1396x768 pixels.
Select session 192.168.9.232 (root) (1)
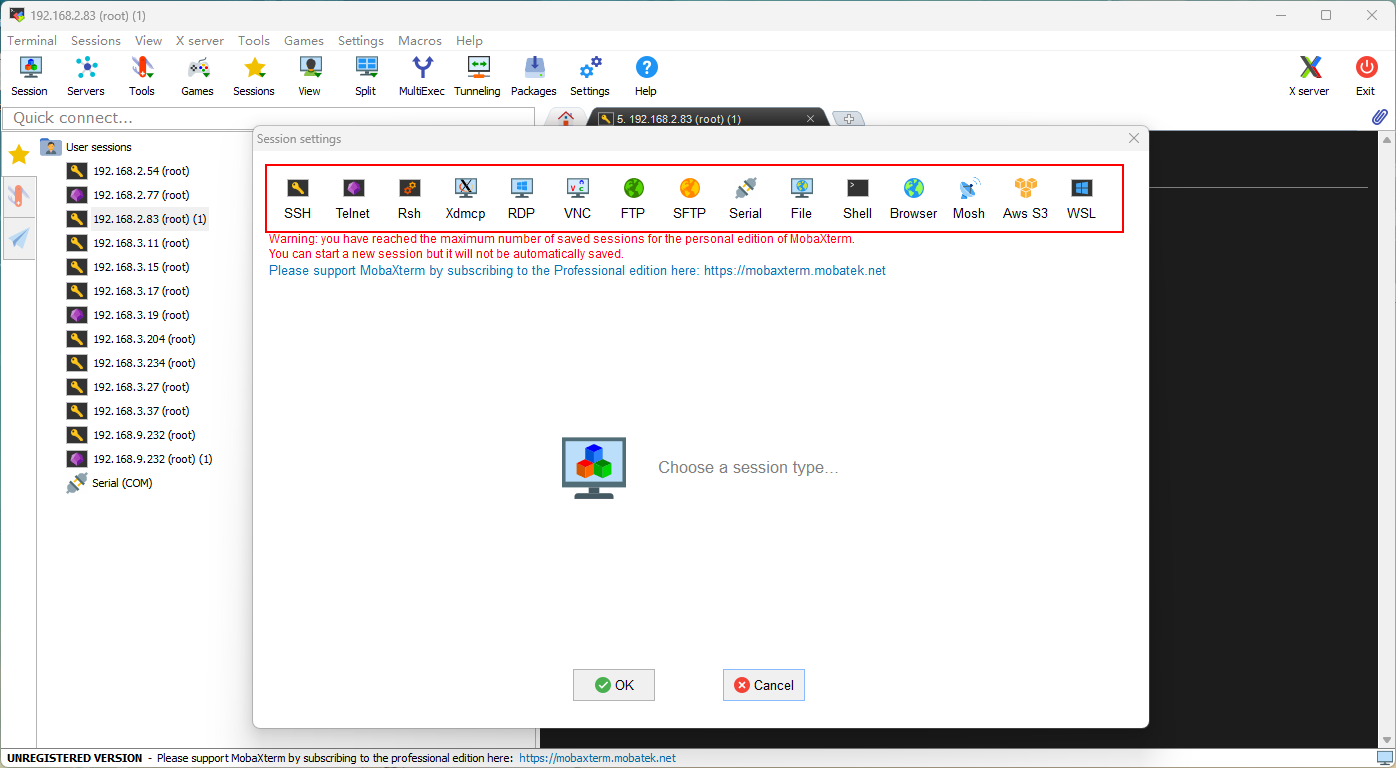coord(140,459)
